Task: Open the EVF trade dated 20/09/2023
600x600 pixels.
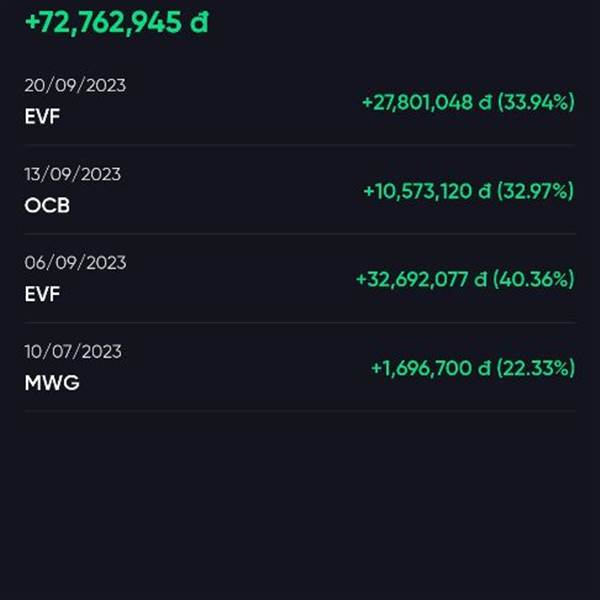Action: click(x=300, y=101)
